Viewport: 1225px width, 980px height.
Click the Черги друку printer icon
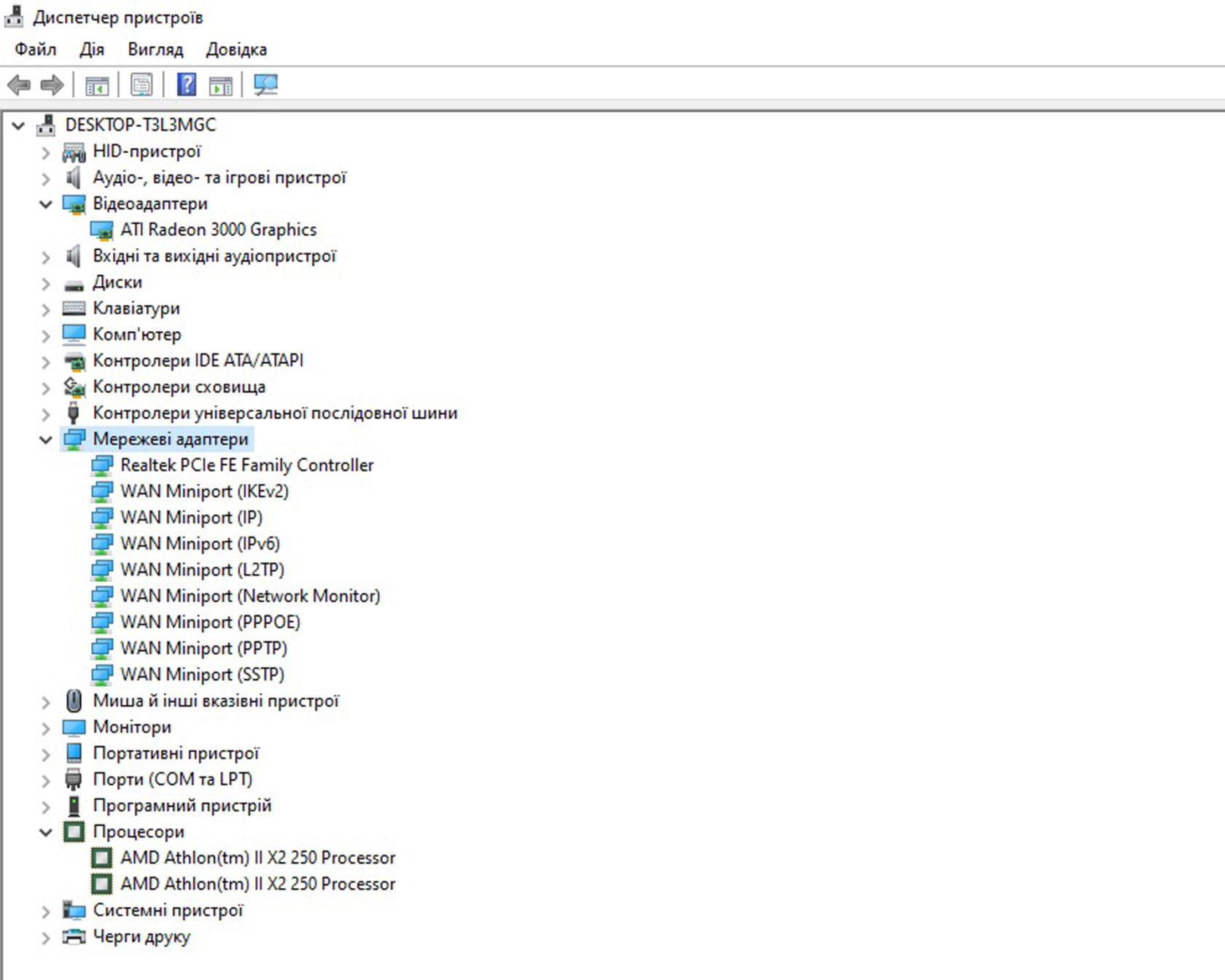(74, 937)
